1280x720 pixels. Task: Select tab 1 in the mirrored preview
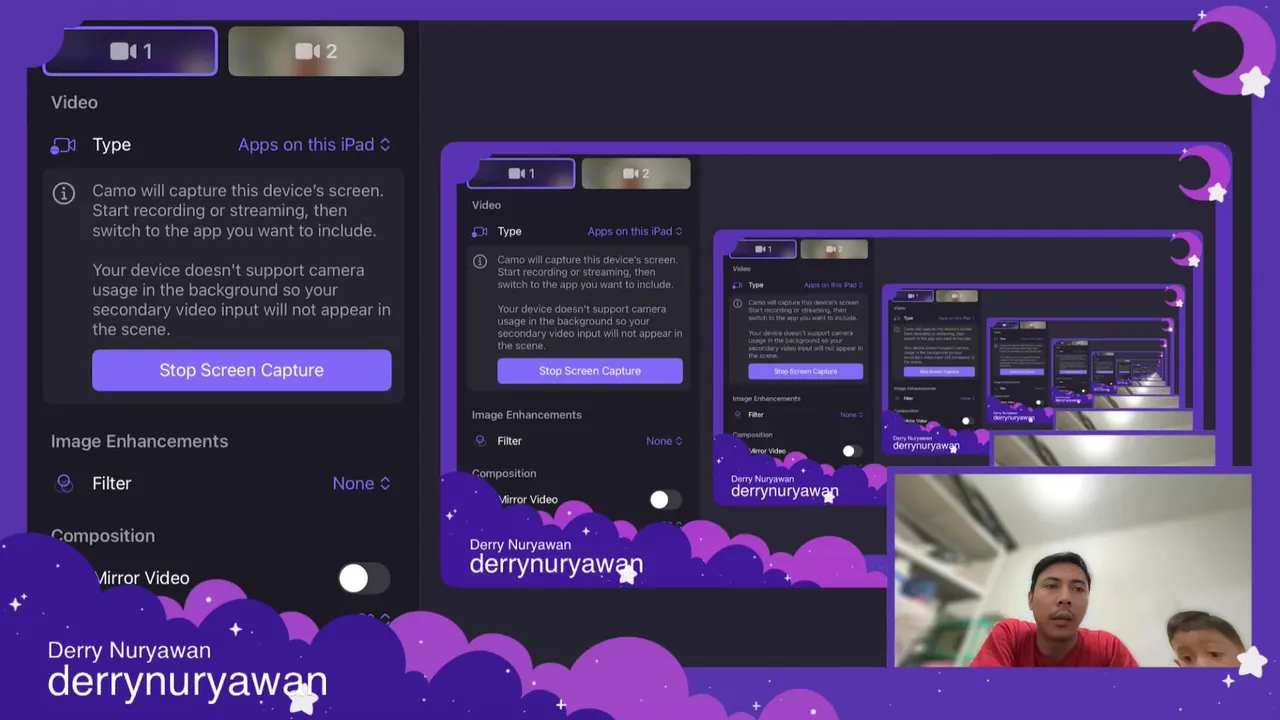click(x=521, y=173)
